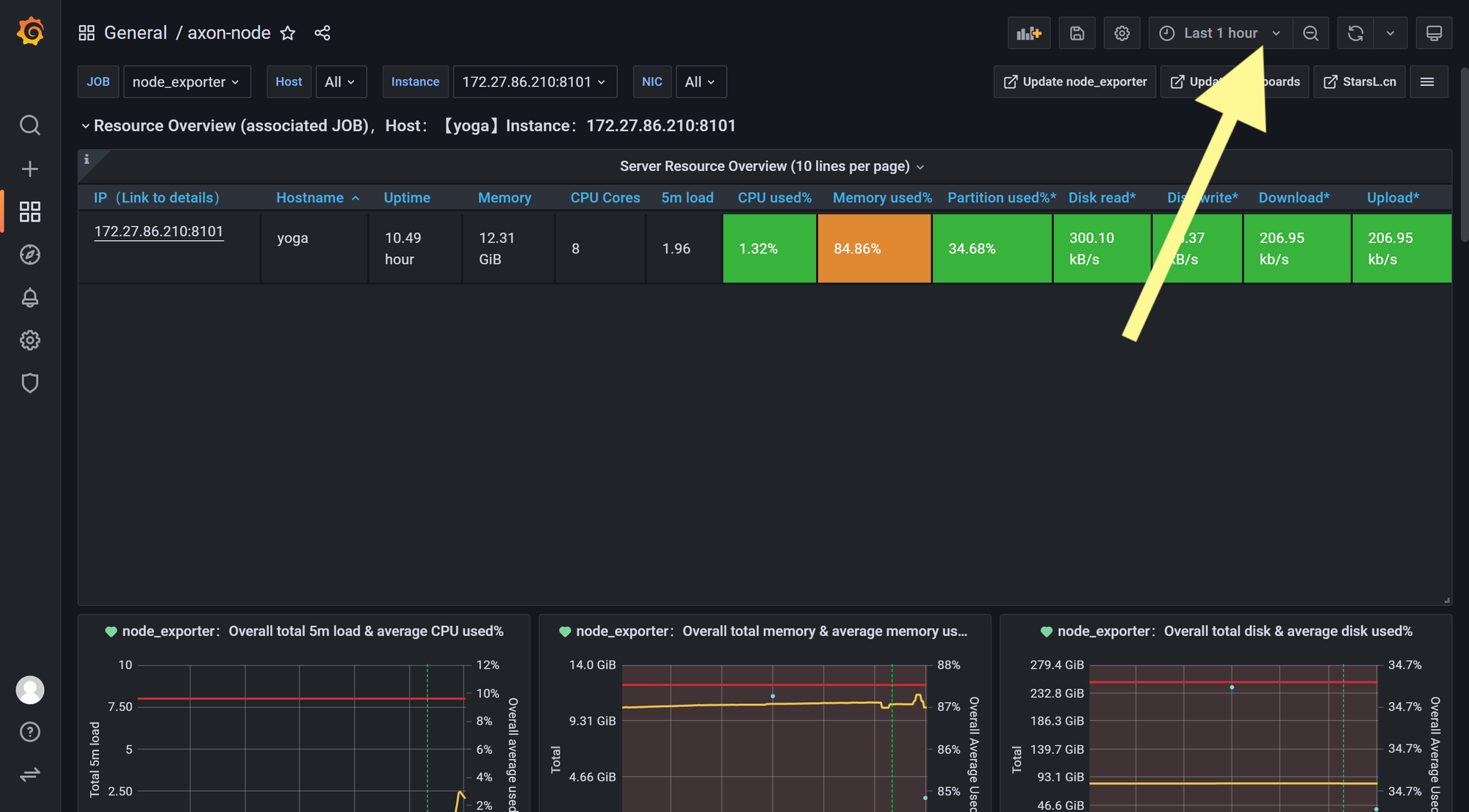Refresh the dashboard
The width and height of the screenshot is (1469, 812).
pos(1356,33)
